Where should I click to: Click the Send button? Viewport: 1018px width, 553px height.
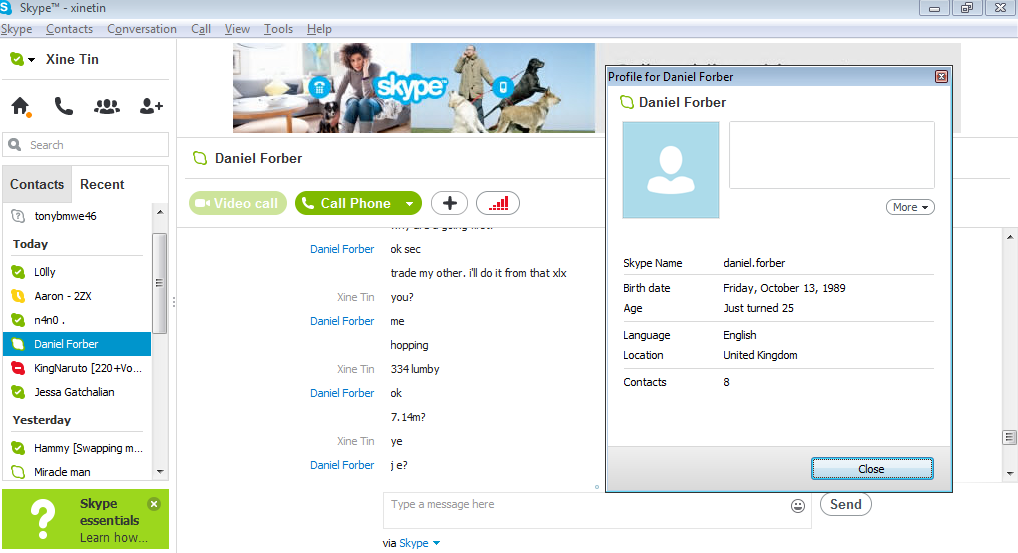845,504
